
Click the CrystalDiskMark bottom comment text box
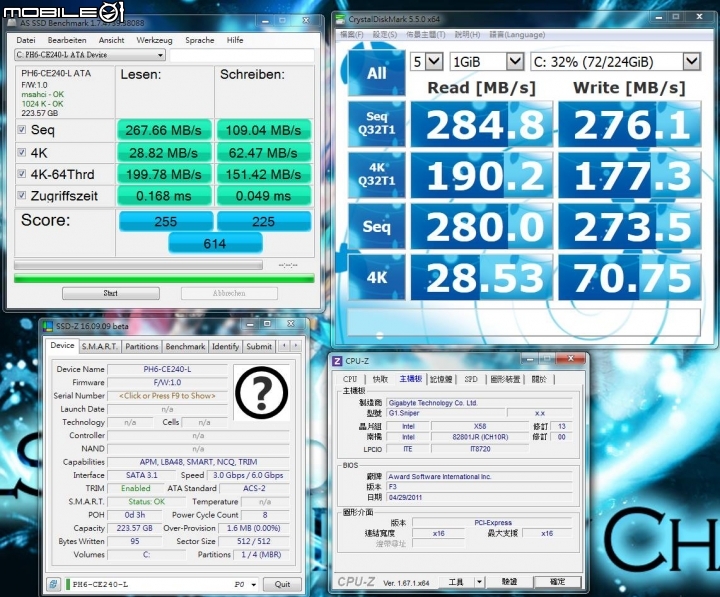click(x=523, y=321)
